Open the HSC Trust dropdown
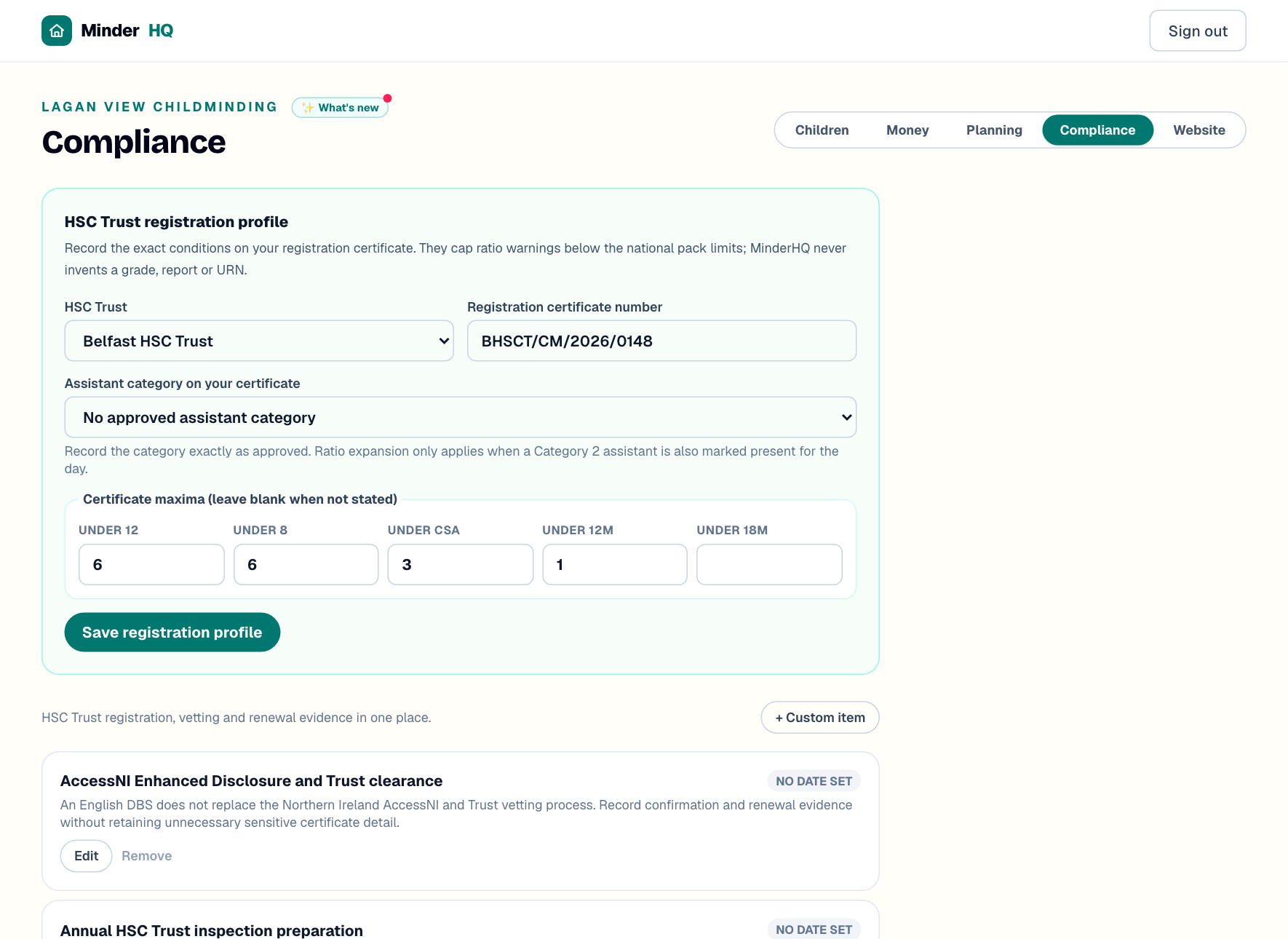1288x939 pixels. pyautogui.click(x=259, y=341)
